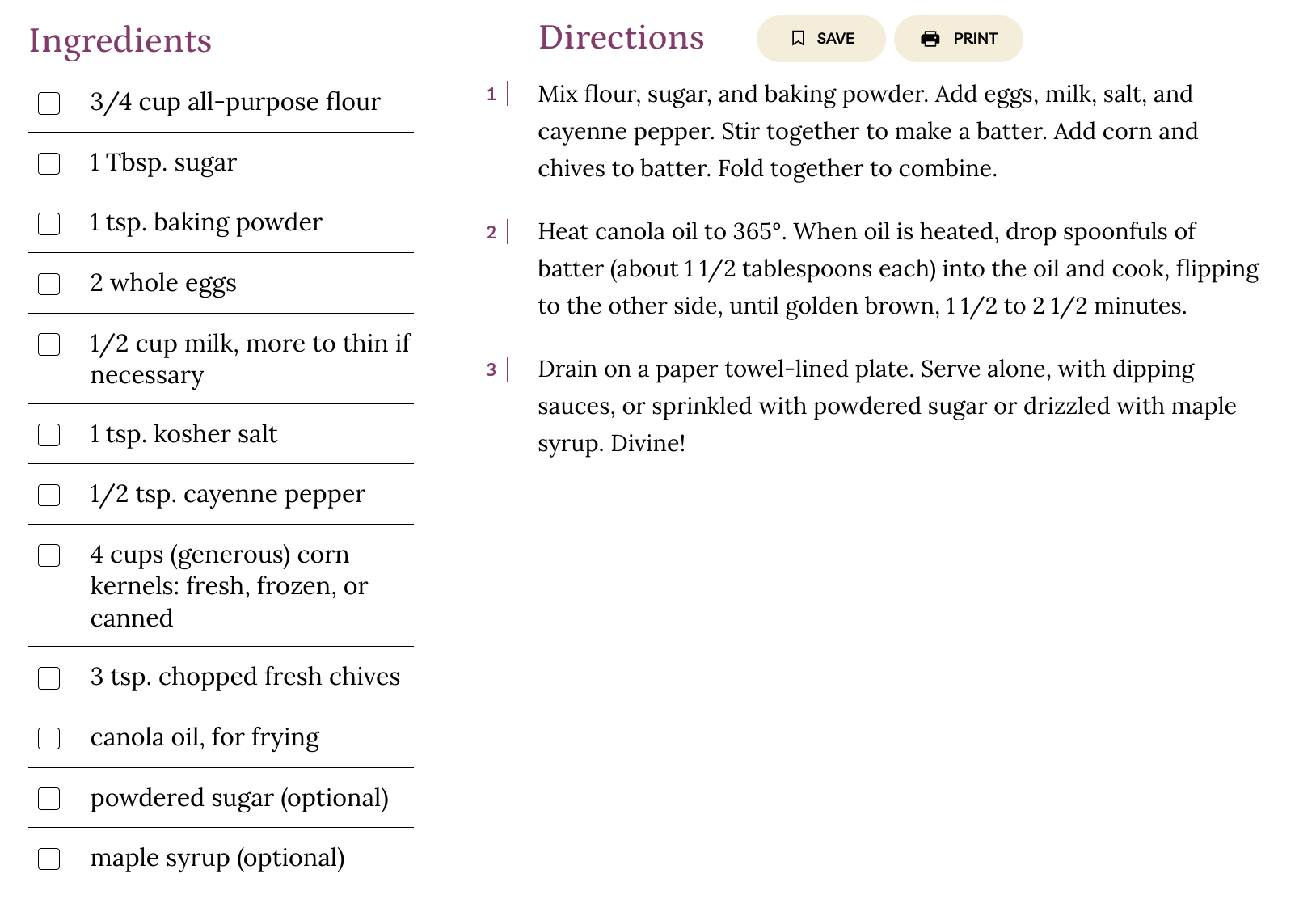Screen dimensions: 1316x920
Task: Check the maple syrup (optional) box
Action: pyautogui.click(x=49, y=859)
